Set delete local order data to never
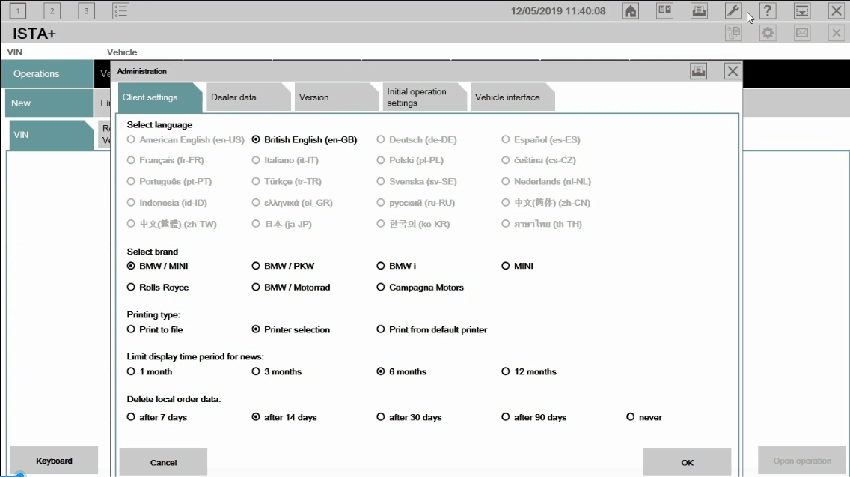The height and width of the screenshot is (477, 850). click(644, 417)
